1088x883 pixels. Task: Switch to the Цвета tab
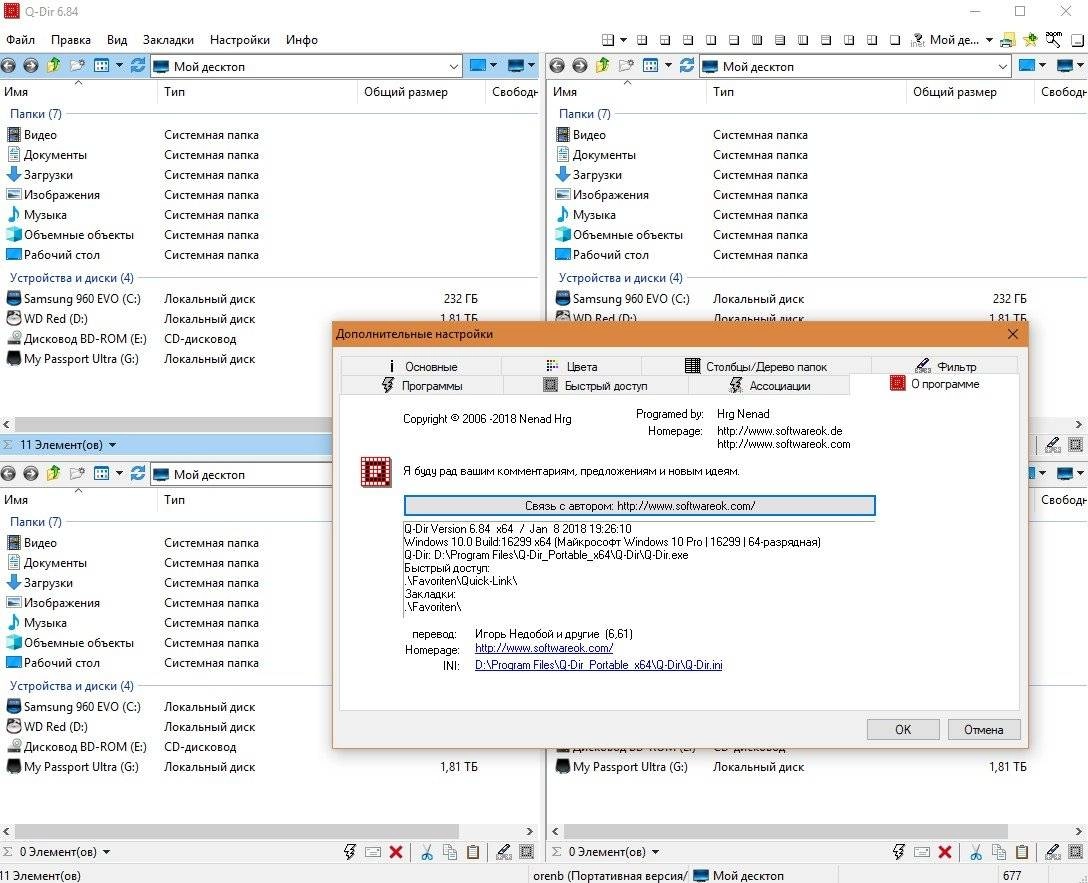point(571,366)
